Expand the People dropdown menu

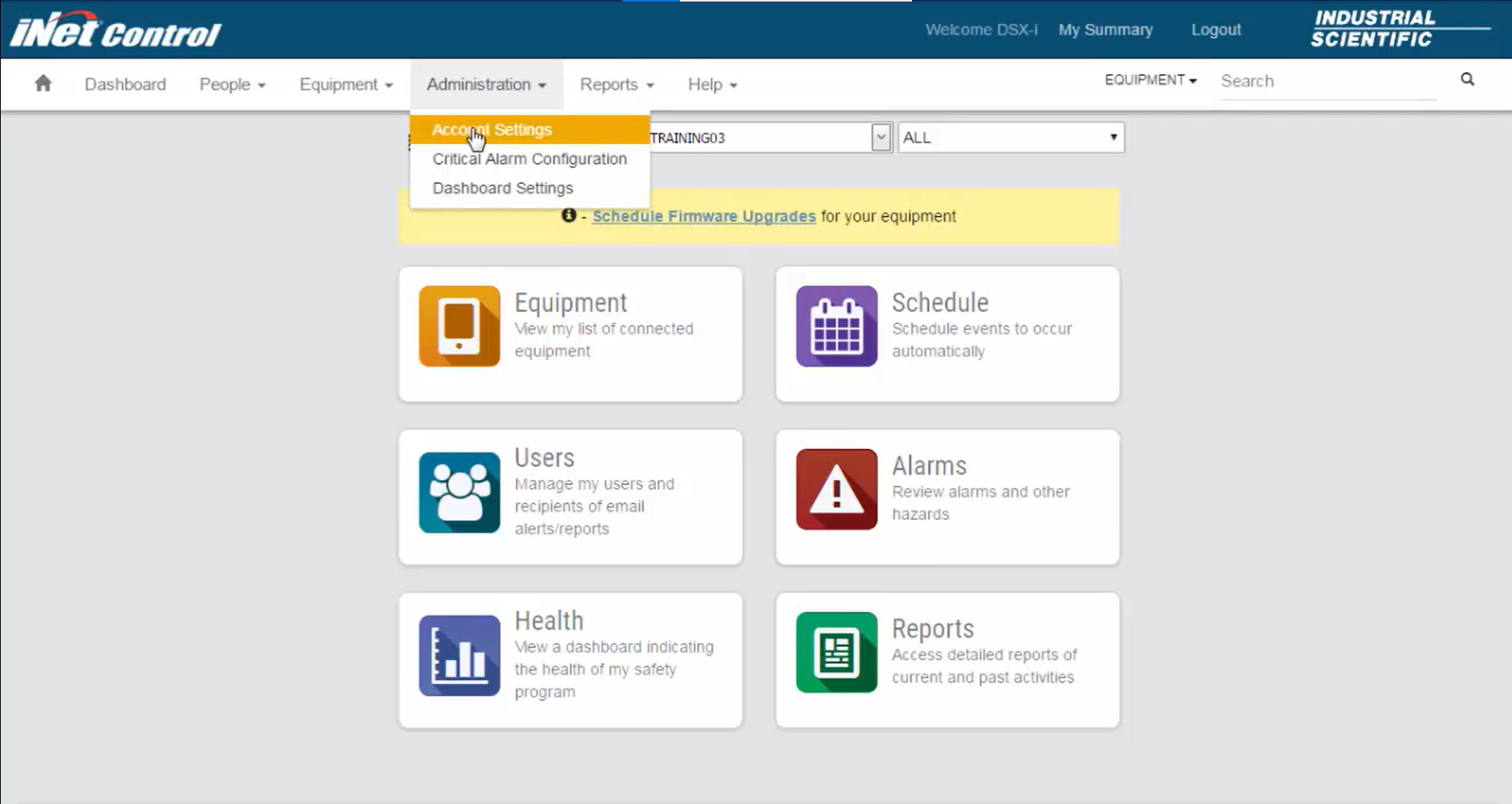[232, 84]
